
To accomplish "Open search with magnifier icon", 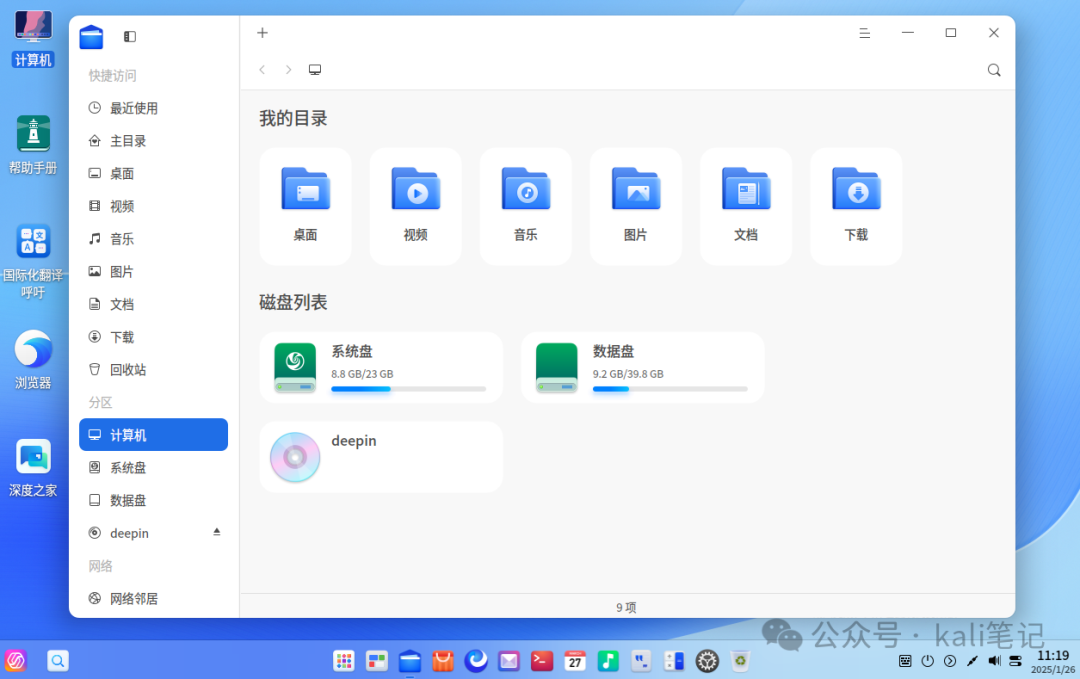I will click(993, 70).
